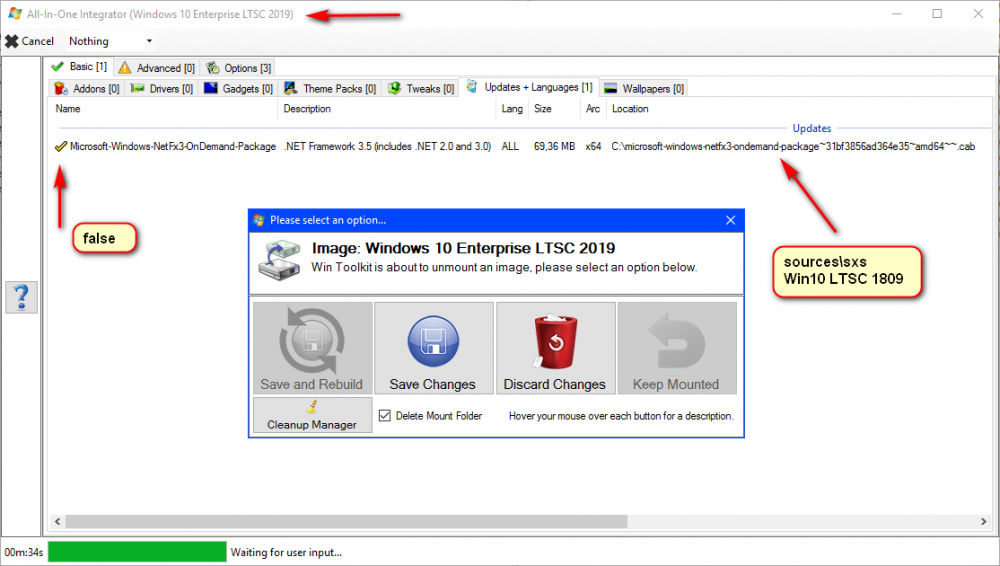Click the .NET Framework 3.5 description text
Image resolution: width=1000 pixels, height=566 pixels.
[387, 147]
